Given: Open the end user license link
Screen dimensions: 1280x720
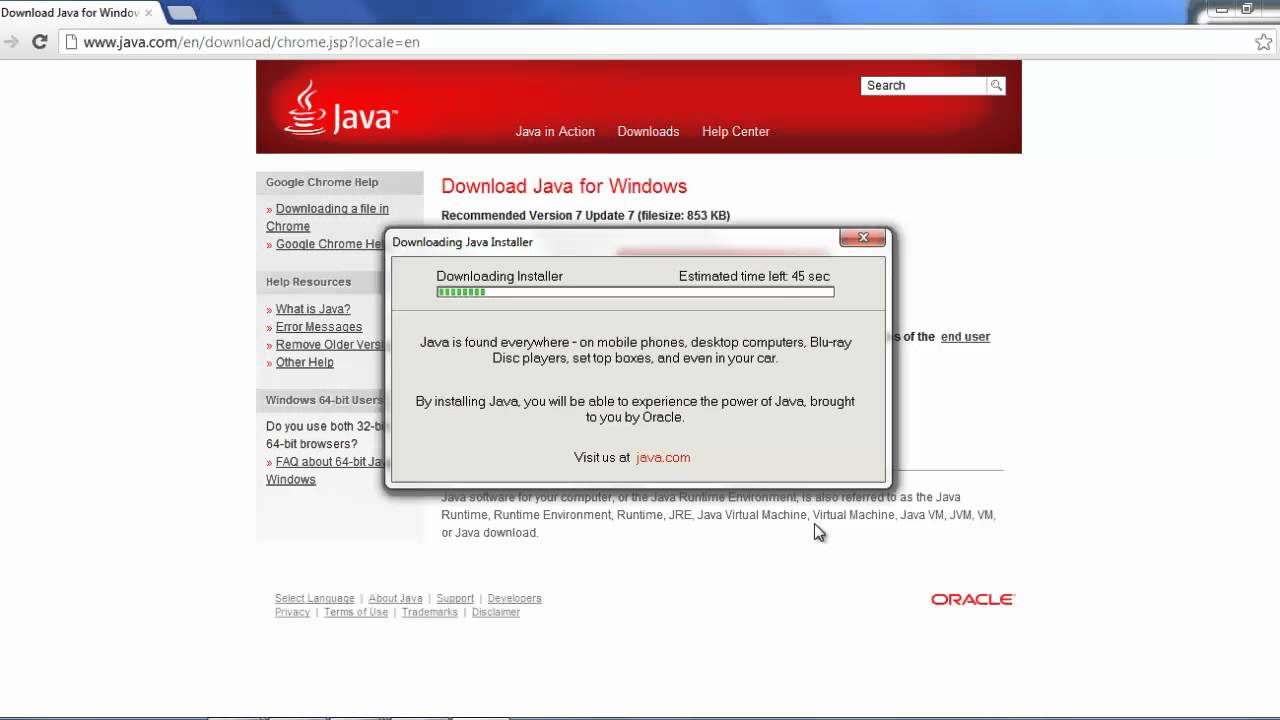Looking at the screenshot, I should tap(965, 337).
